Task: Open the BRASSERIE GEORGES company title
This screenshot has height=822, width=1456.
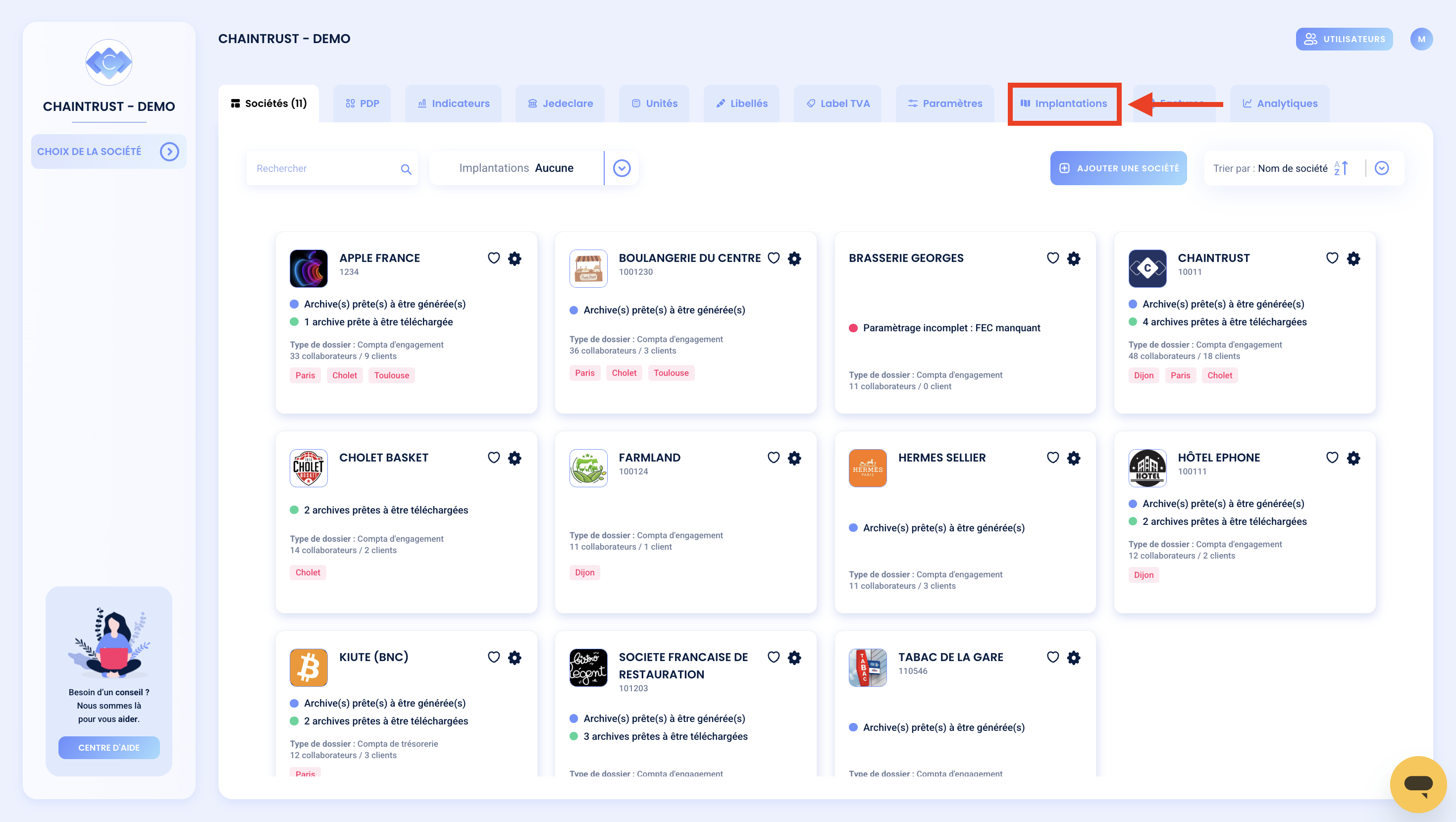Action: (906, 258)
